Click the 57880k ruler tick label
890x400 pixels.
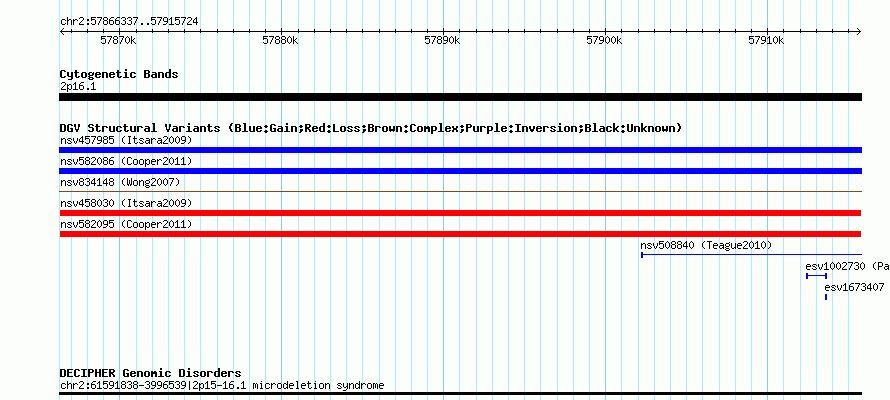click(280, 41)
